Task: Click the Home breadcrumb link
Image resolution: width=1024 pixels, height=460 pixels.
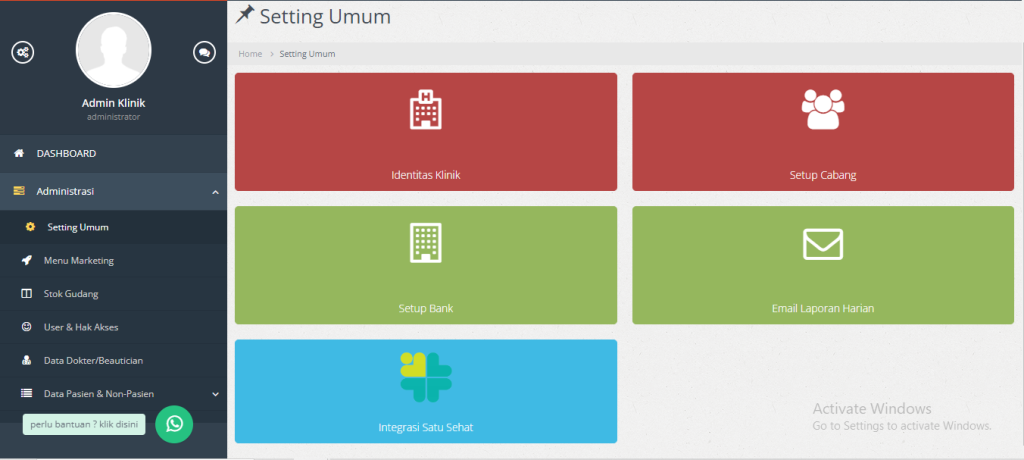Action: (250, 54)
